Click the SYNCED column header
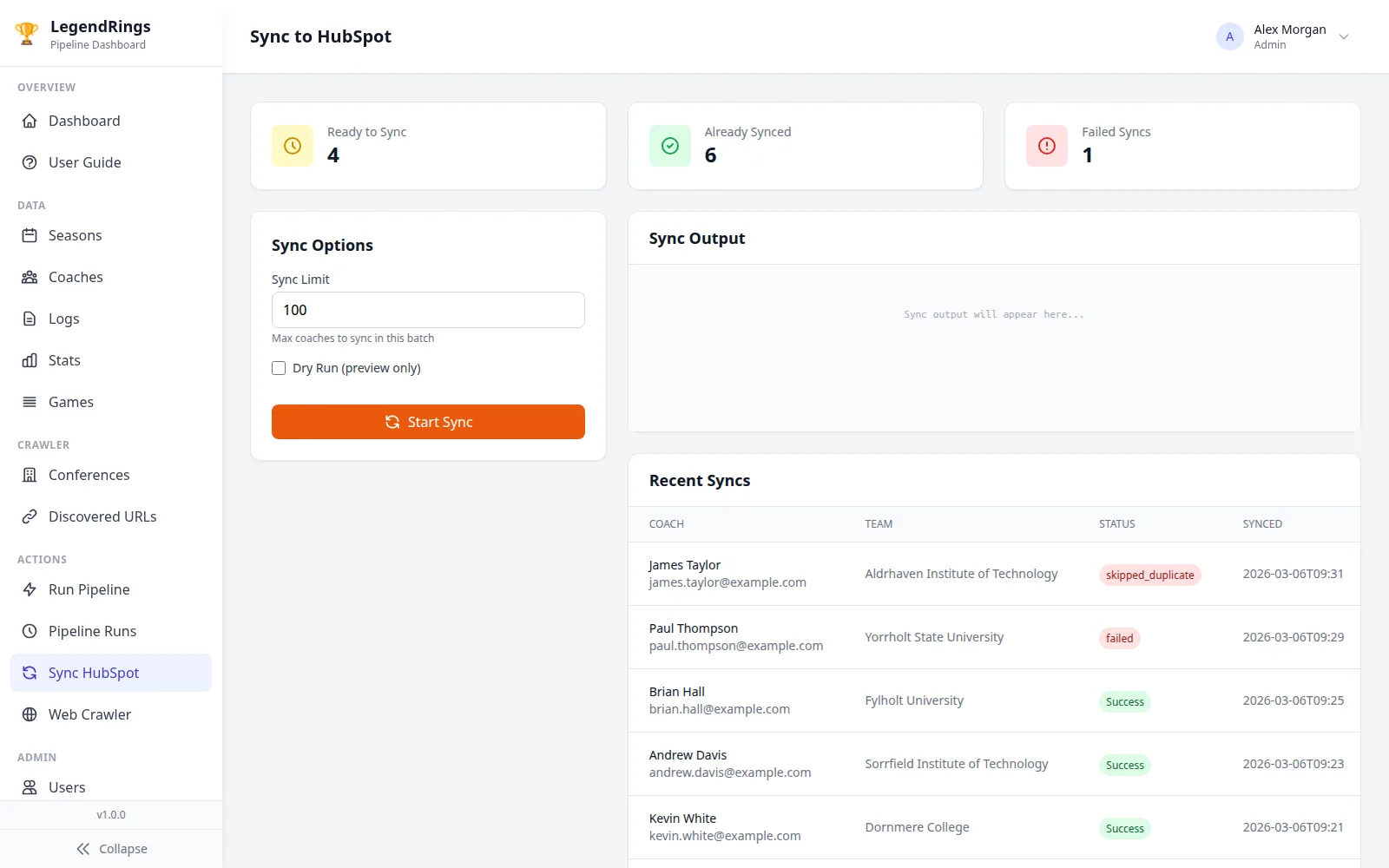 1262,524
